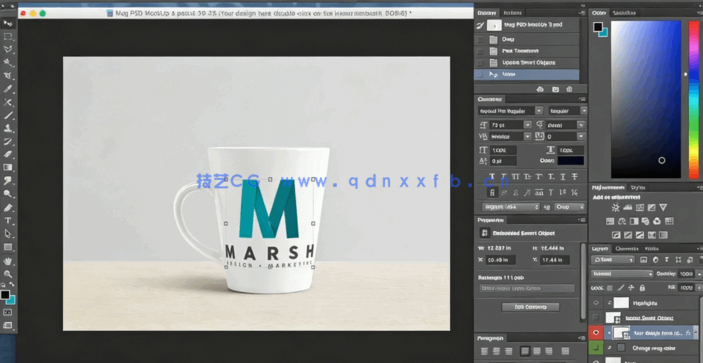
Task: Toggle Faux Bold in Character panel
Action: point(492,177)
